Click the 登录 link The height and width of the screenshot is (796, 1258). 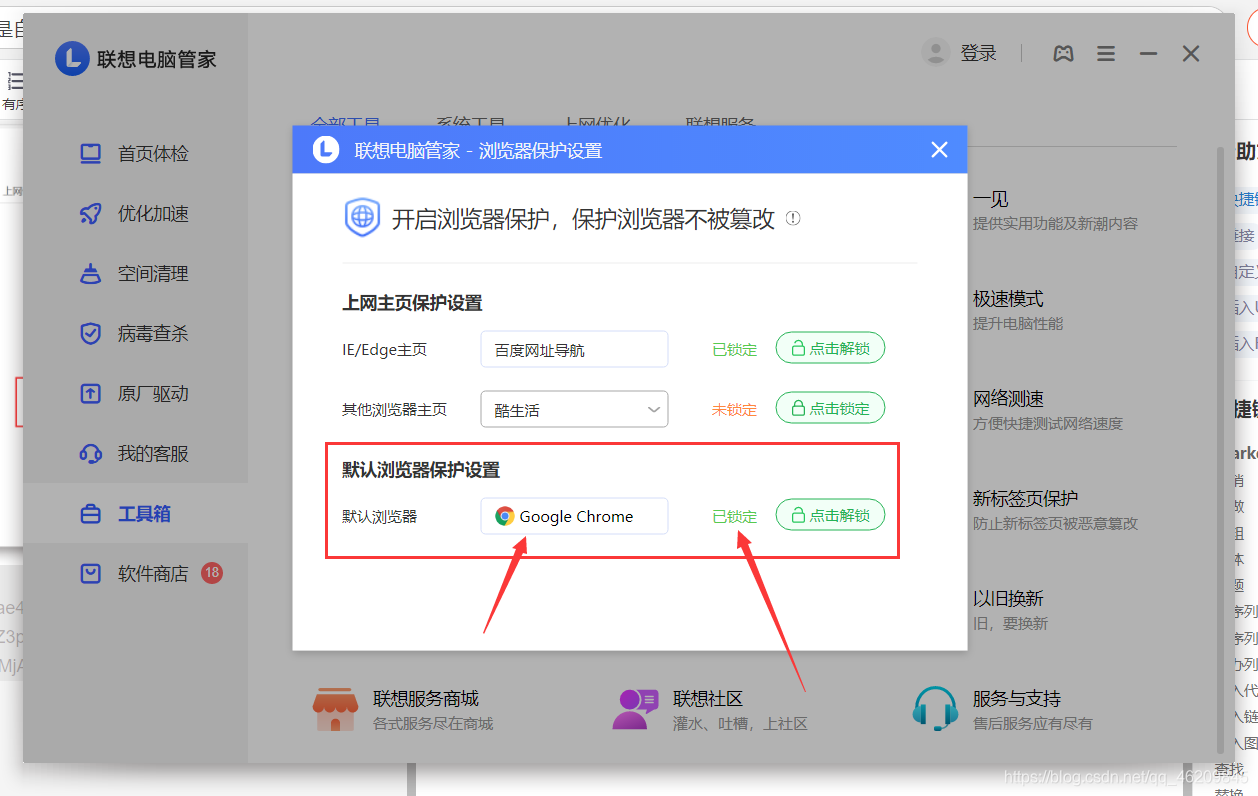[979, 54]
